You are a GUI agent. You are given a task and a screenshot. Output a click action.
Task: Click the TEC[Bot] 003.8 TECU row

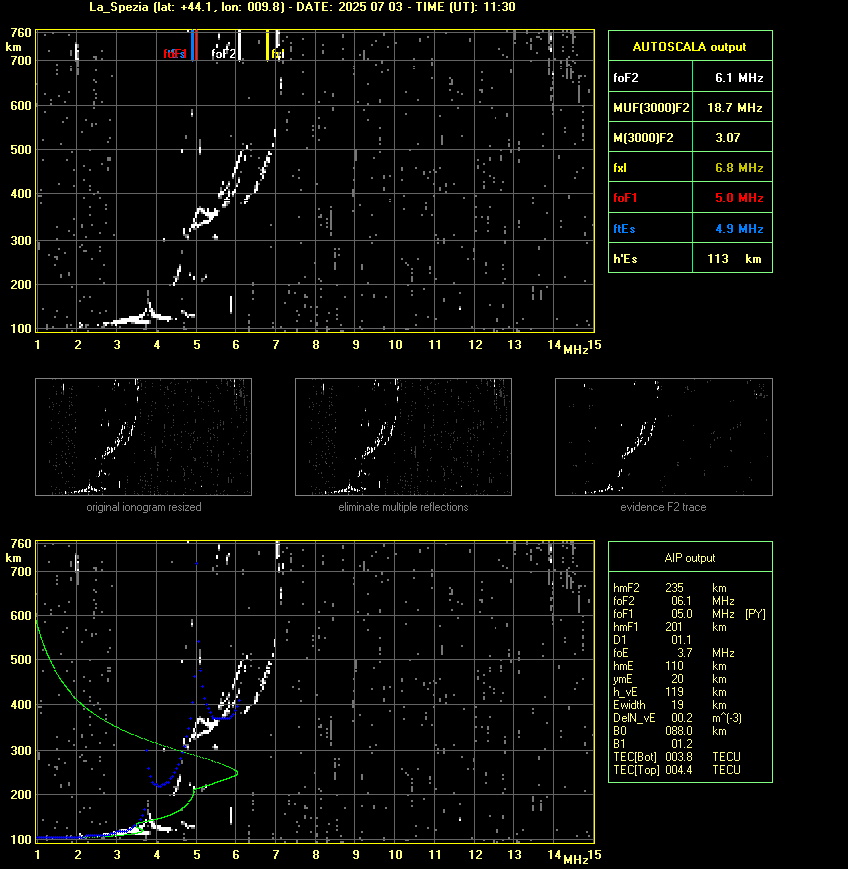(x=677, y=756)
